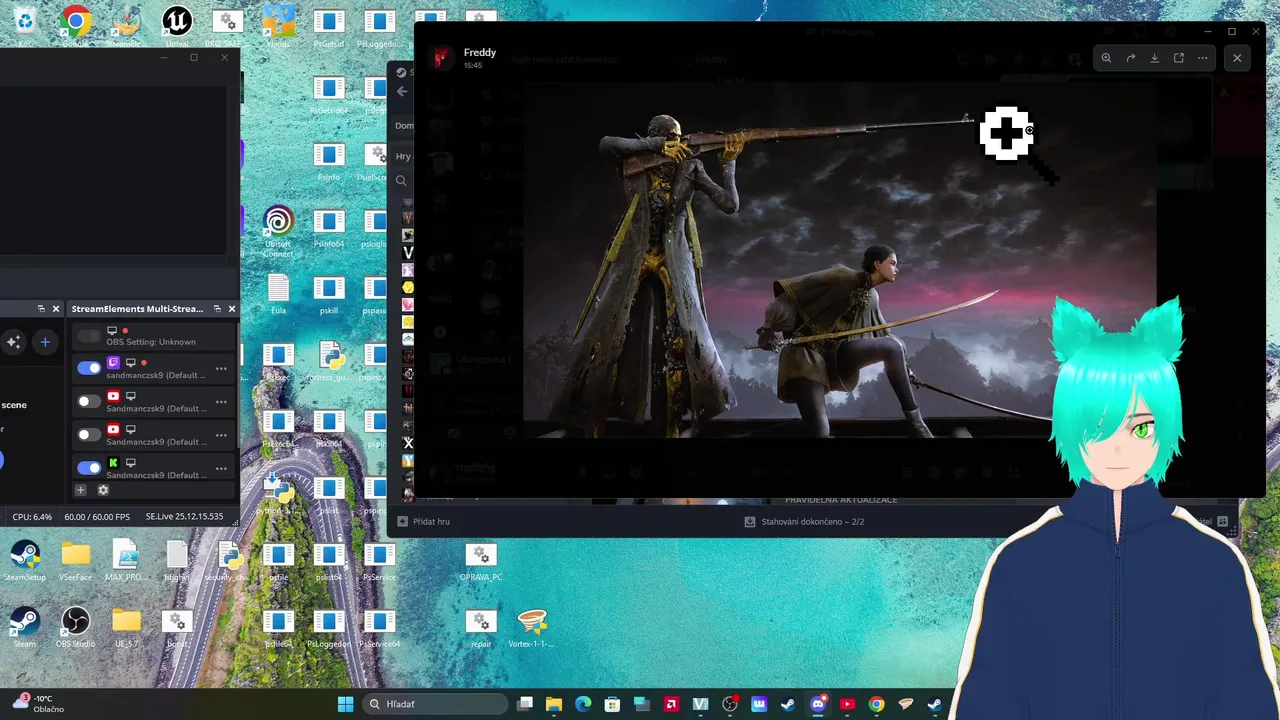
Task: Click the Freddy username in viewer
Action: tap(480, 52)
